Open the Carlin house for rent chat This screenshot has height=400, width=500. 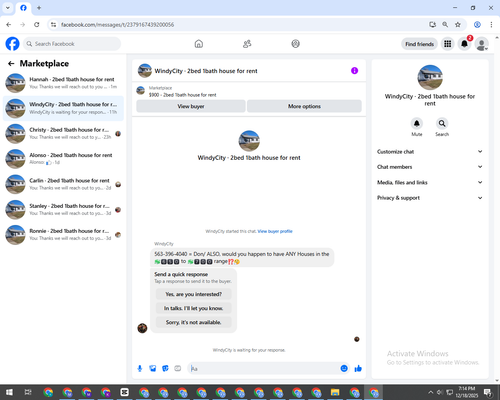(63, 184)
